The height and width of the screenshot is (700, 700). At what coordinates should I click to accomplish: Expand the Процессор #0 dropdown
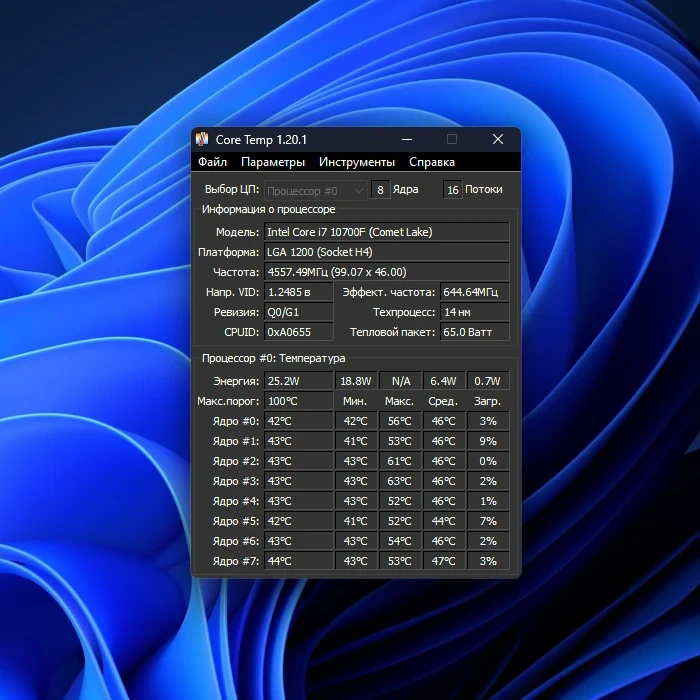coord(316,191)
